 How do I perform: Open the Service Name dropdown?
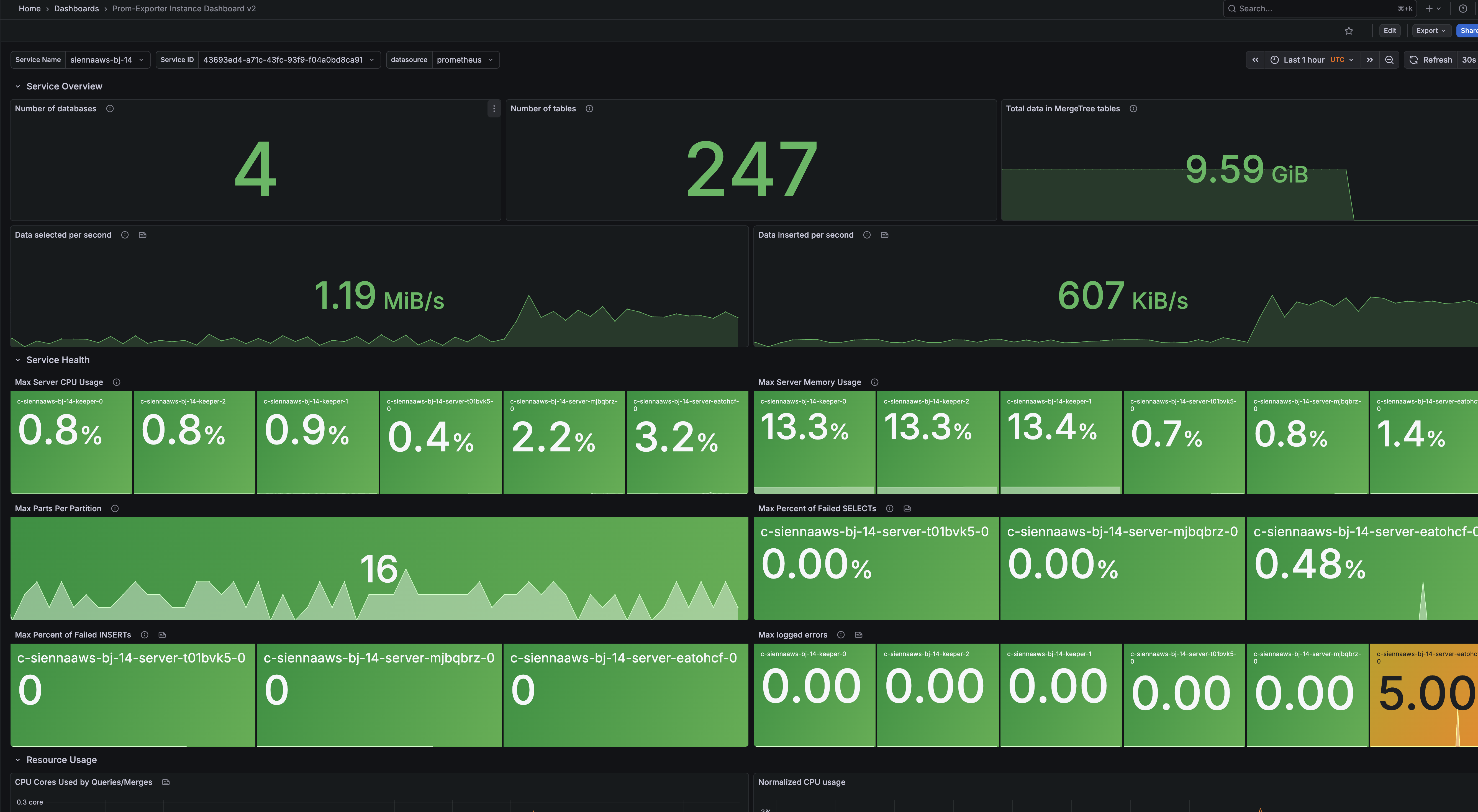[107, 60]
